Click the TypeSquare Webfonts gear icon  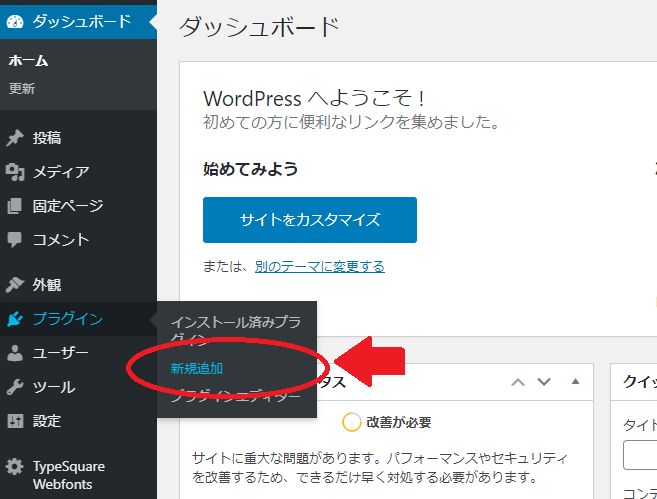point(15,466)
